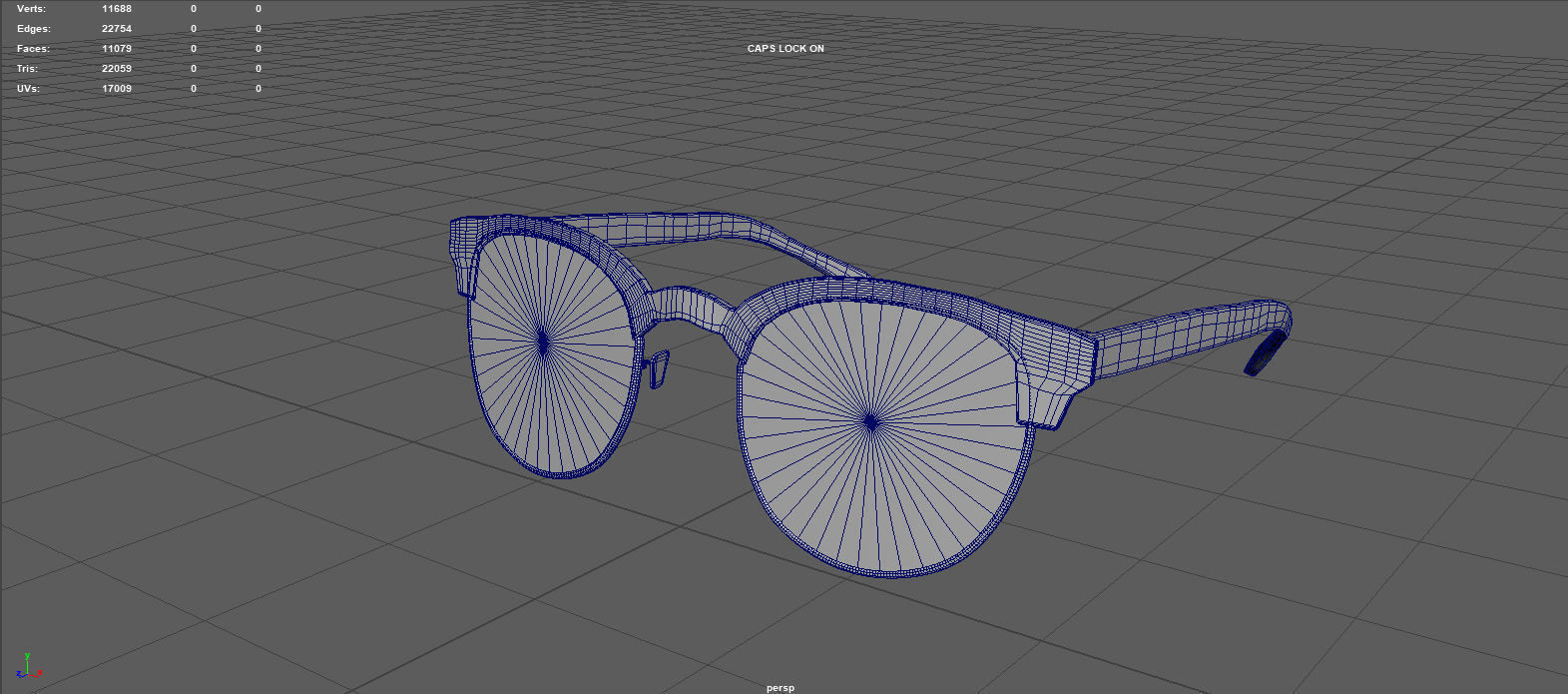Click the 'CAPS LOCK ON' message
The width and height of the screenshot is (1568, 694).
(785, 49)
